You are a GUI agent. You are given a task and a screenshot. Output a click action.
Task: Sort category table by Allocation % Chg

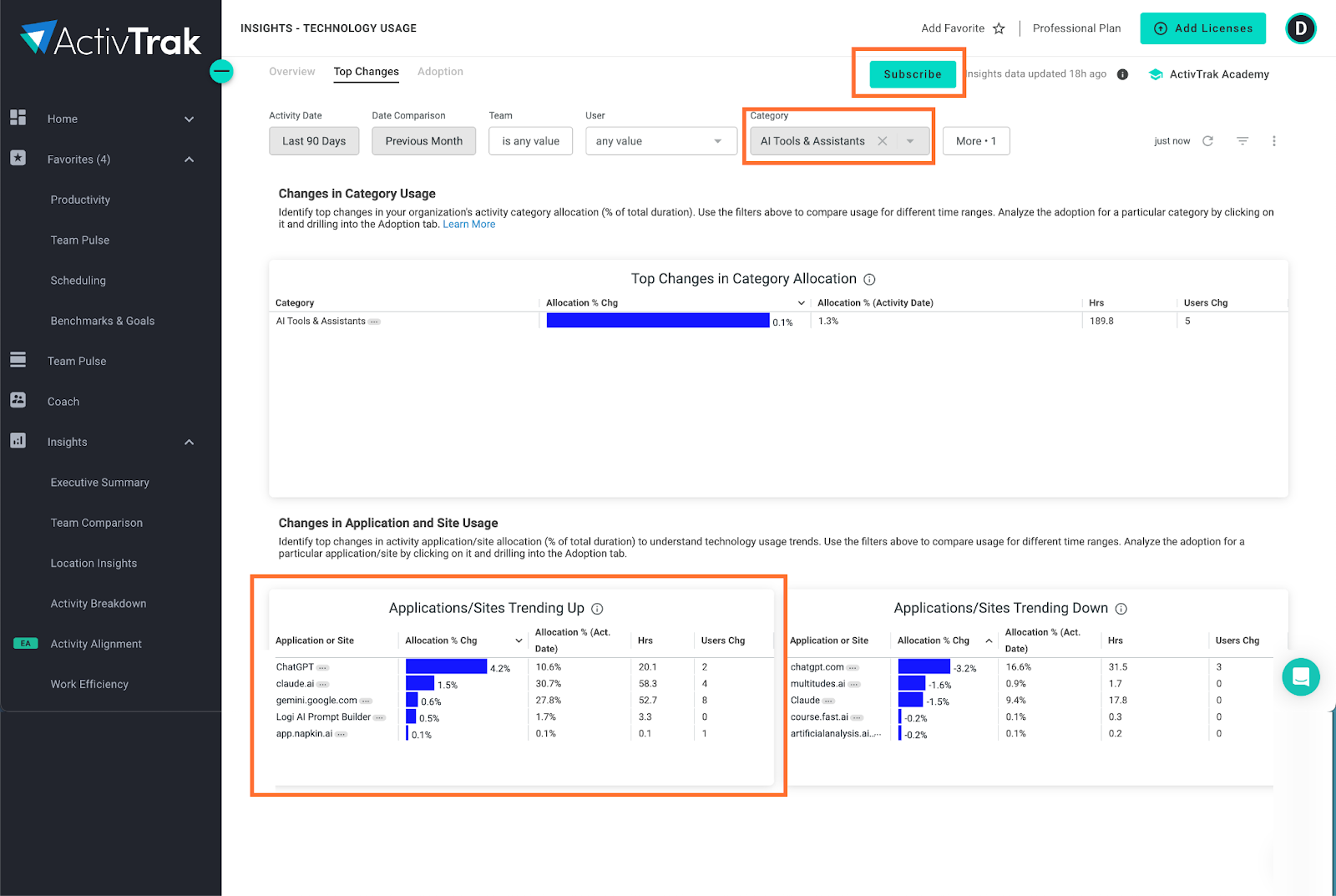(x=801, y=303)
